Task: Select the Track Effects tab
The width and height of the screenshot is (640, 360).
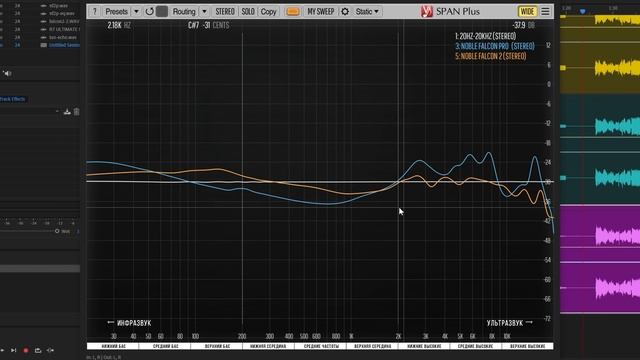Action: coord(13,99)
